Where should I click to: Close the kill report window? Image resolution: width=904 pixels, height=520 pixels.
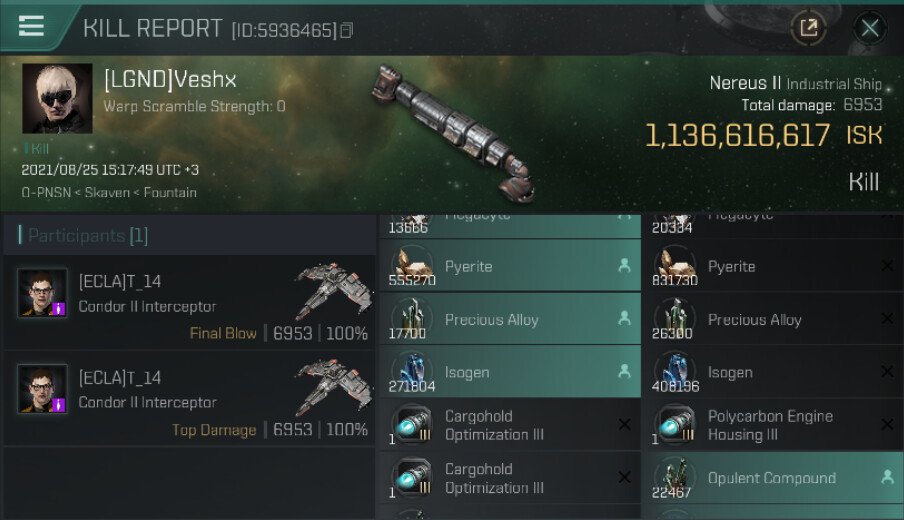click(869, 27)
